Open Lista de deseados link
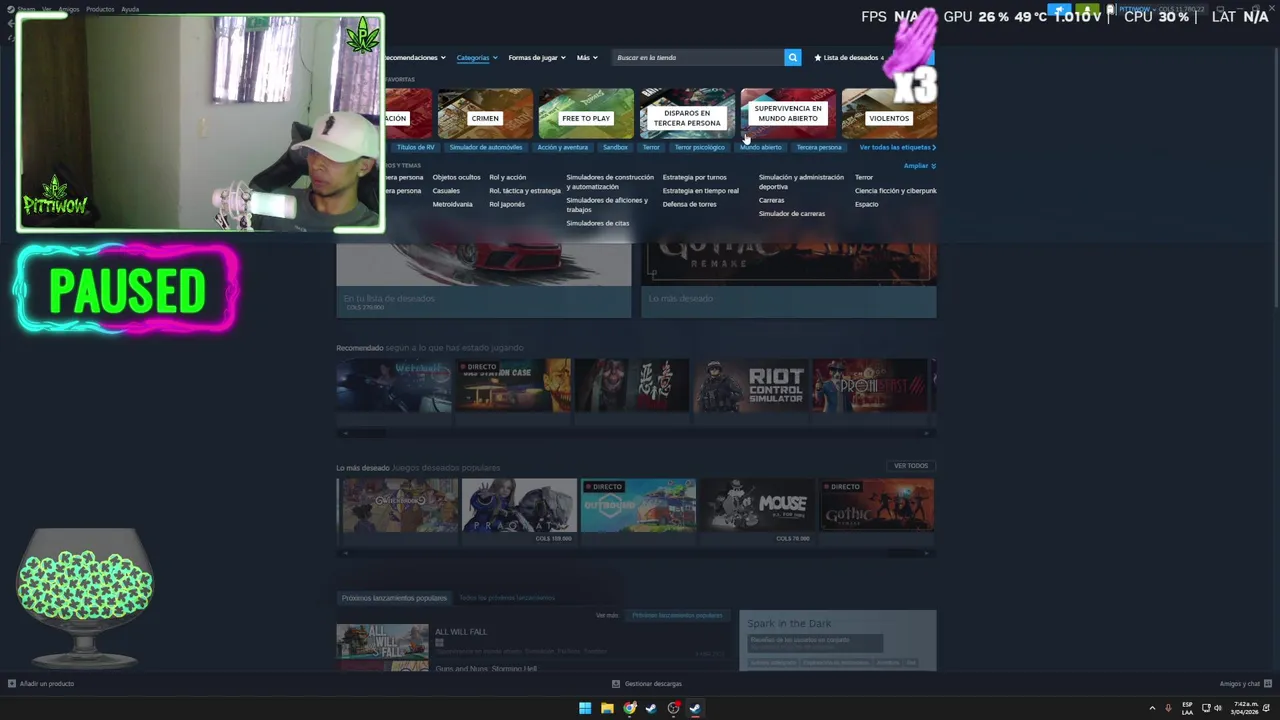 pyautogui.click(x=851, y=57)
